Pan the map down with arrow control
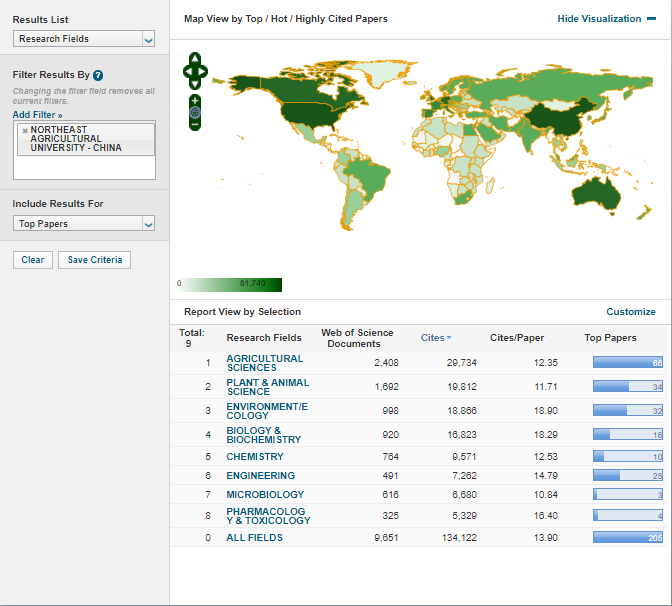 tap(195, 82)
